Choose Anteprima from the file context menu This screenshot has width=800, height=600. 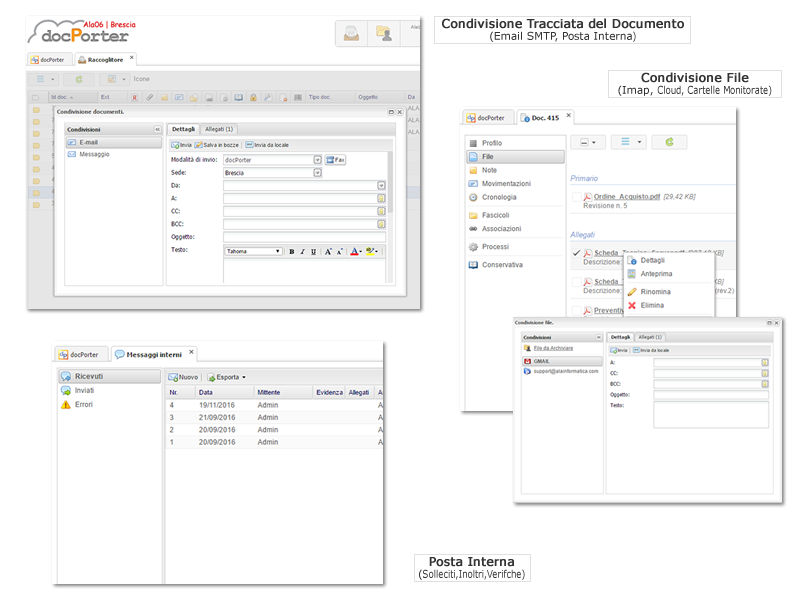click(x=668, y=274)
